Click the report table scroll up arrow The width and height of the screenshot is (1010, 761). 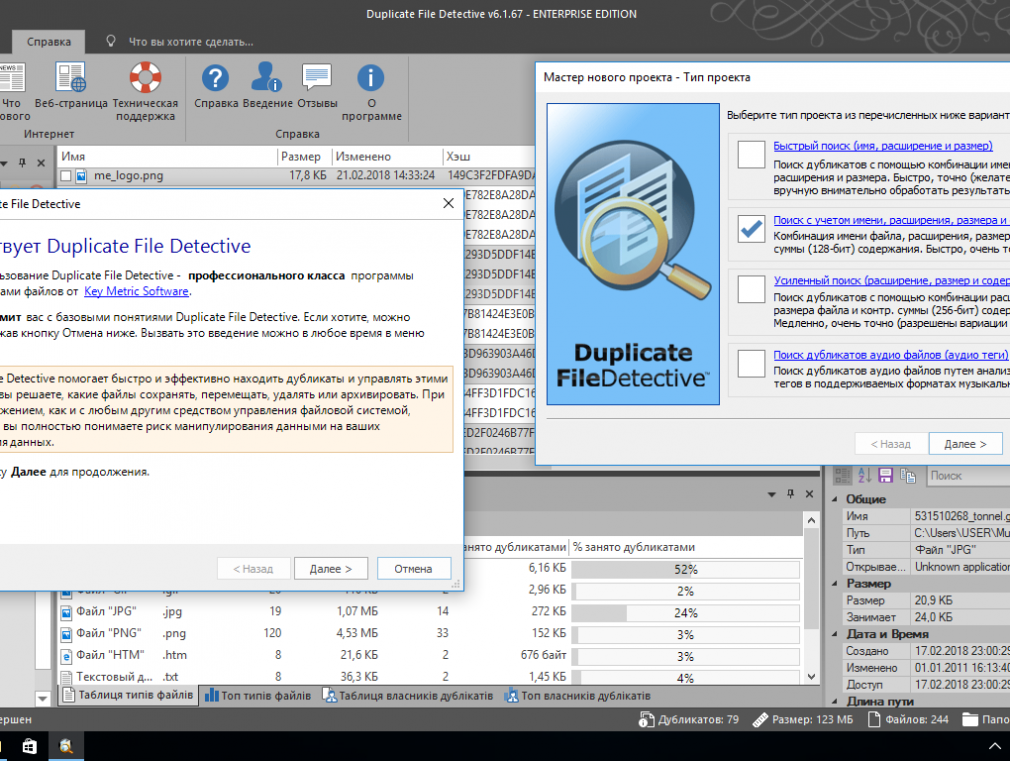812,520
